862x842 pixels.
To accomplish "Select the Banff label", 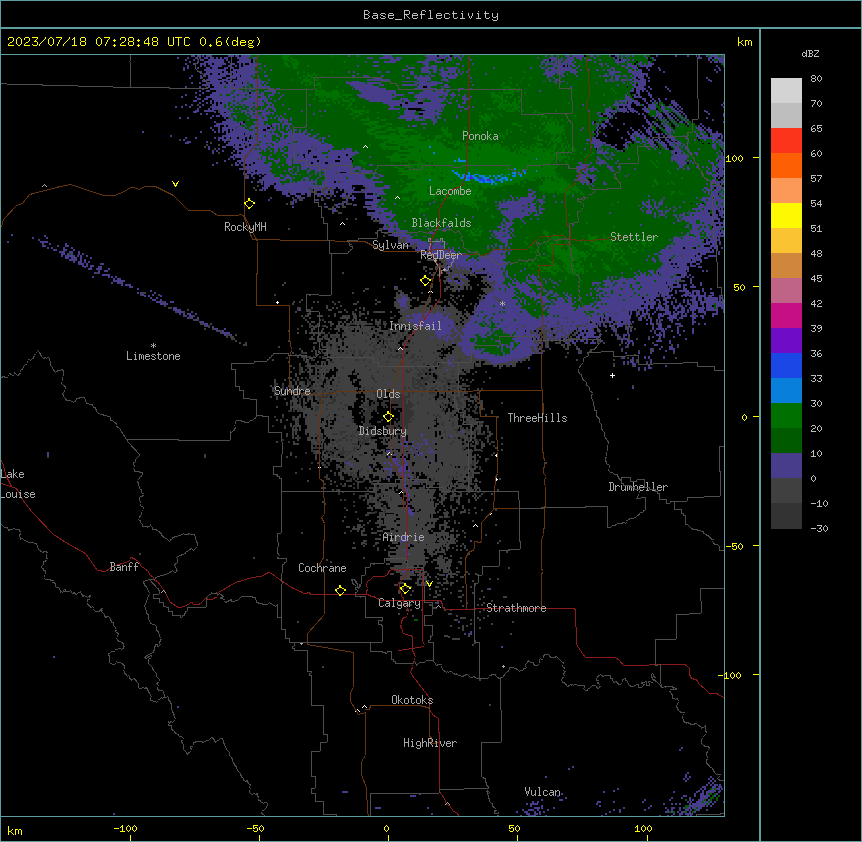I will pos(124,567).
